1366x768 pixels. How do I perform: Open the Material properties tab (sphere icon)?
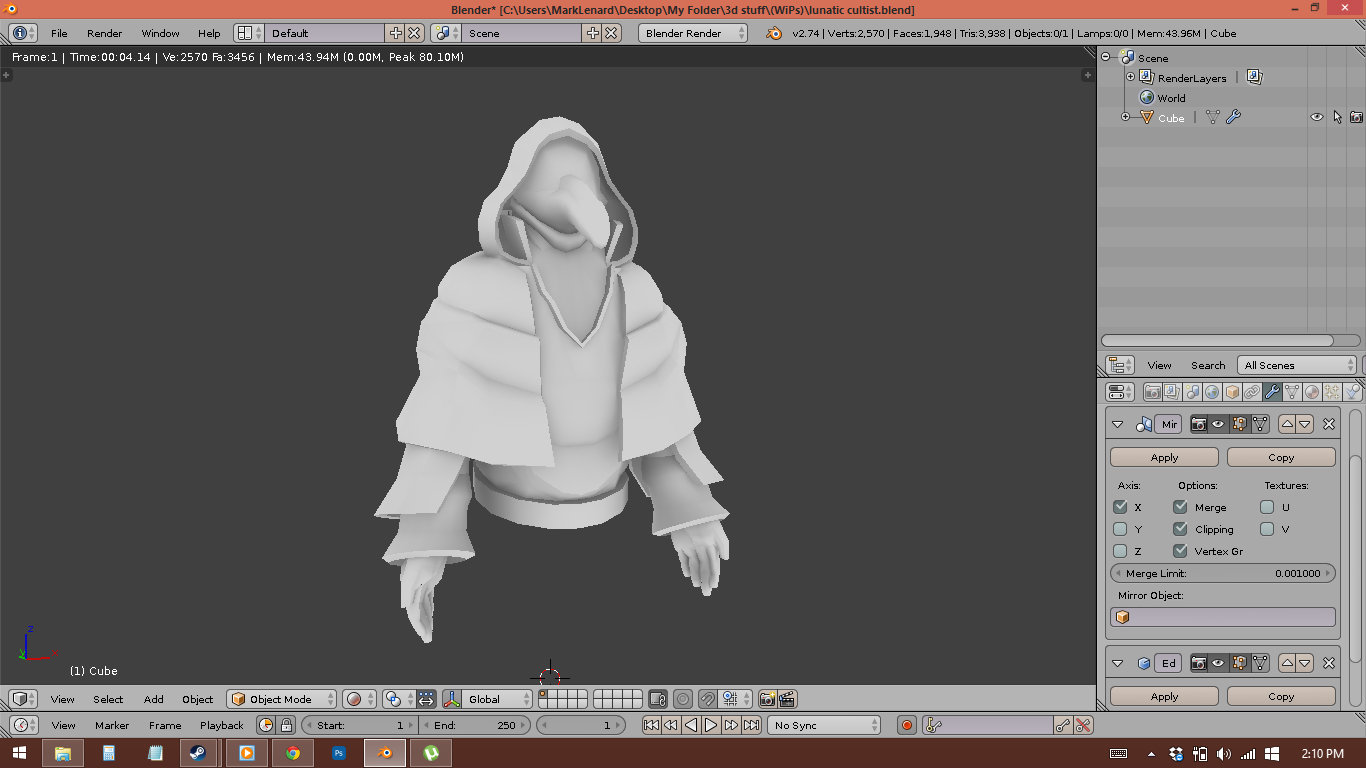tap(1312, 392)
